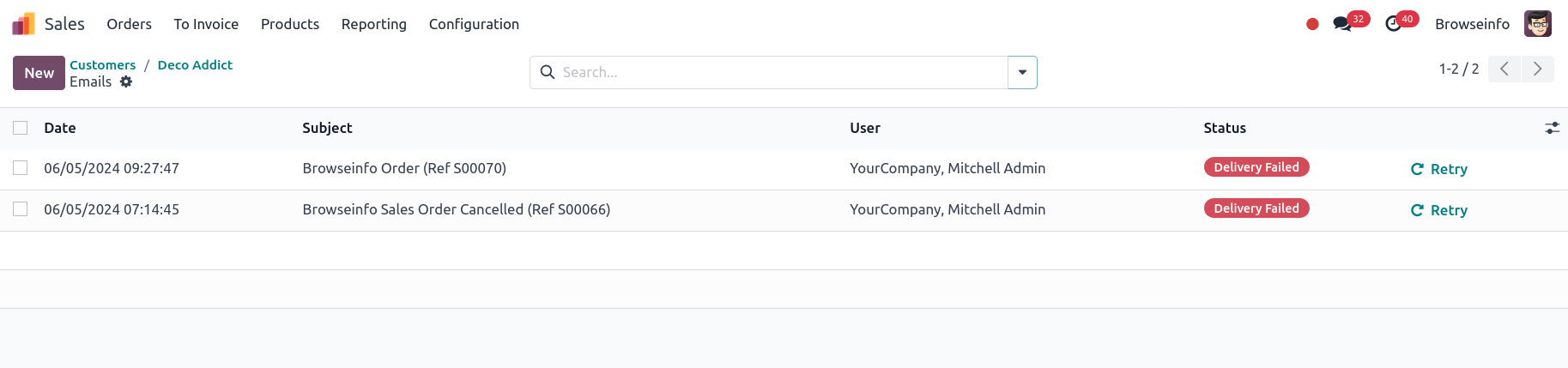Image resolution: width=1568 pixels, height=368 pixels.
Task: Retry the S00070 failed email delivery
Action: point(1439,169)
